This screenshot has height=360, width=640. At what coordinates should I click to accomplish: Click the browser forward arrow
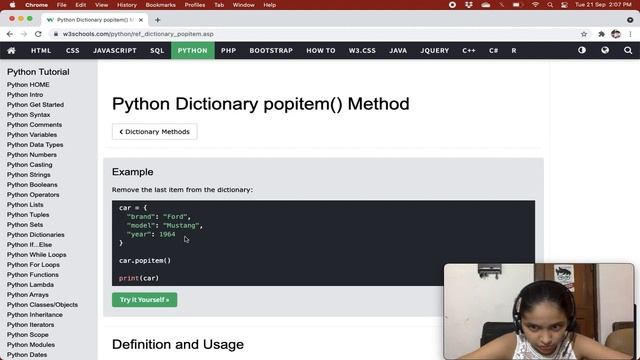click(24, 34)
